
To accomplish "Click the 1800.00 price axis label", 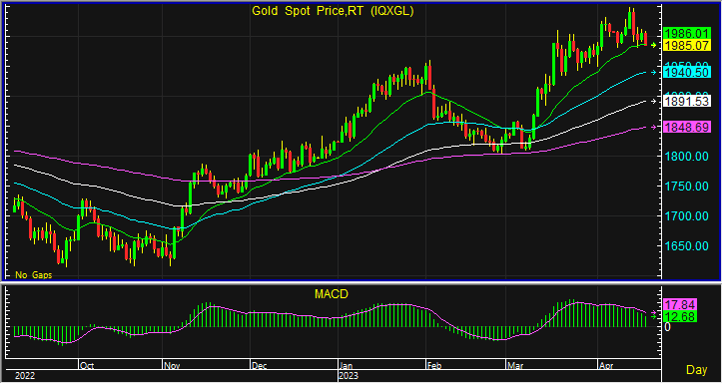I will [x=686, y=156].
